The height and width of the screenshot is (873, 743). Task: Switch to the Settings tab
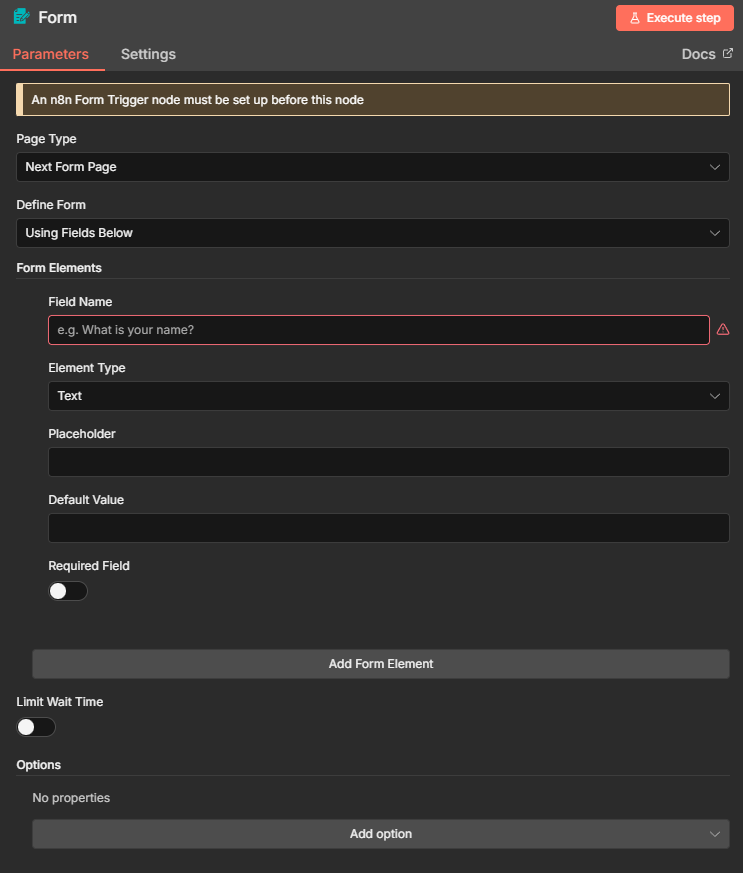click(148, 54)
